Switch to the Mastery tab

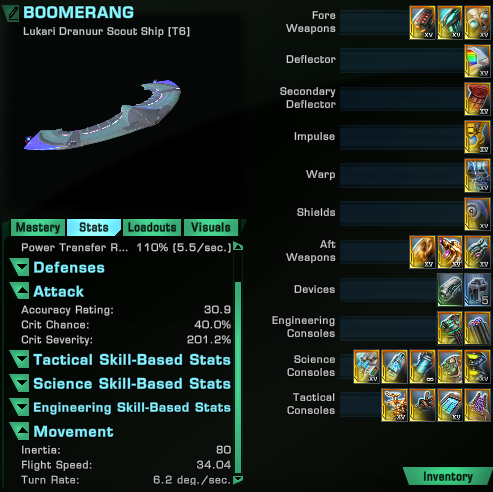point(38,227)
